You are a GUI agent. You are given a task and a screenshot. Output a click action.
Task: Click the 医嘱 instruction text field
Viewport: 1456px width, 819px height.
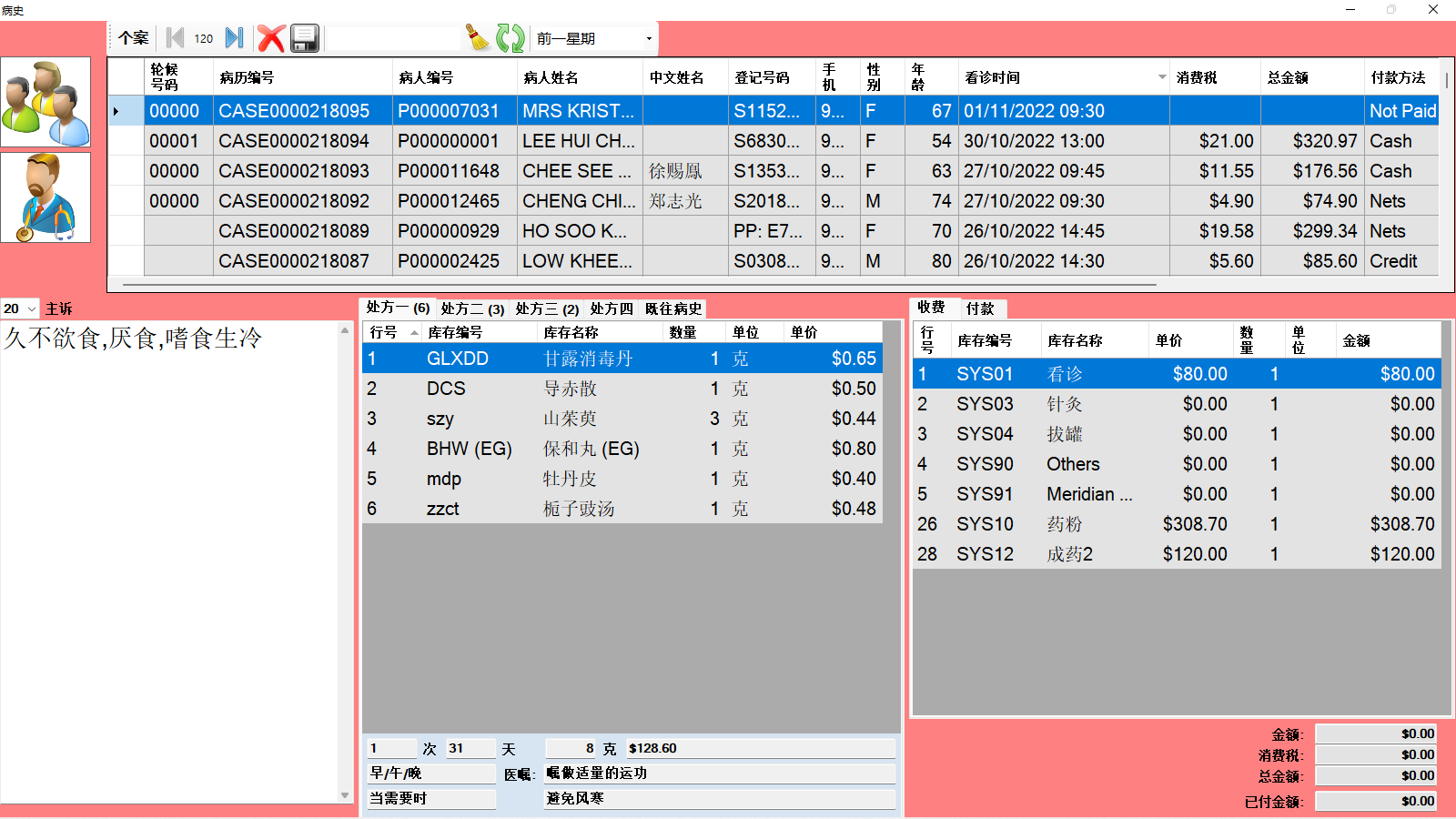(x=719, y=773)
